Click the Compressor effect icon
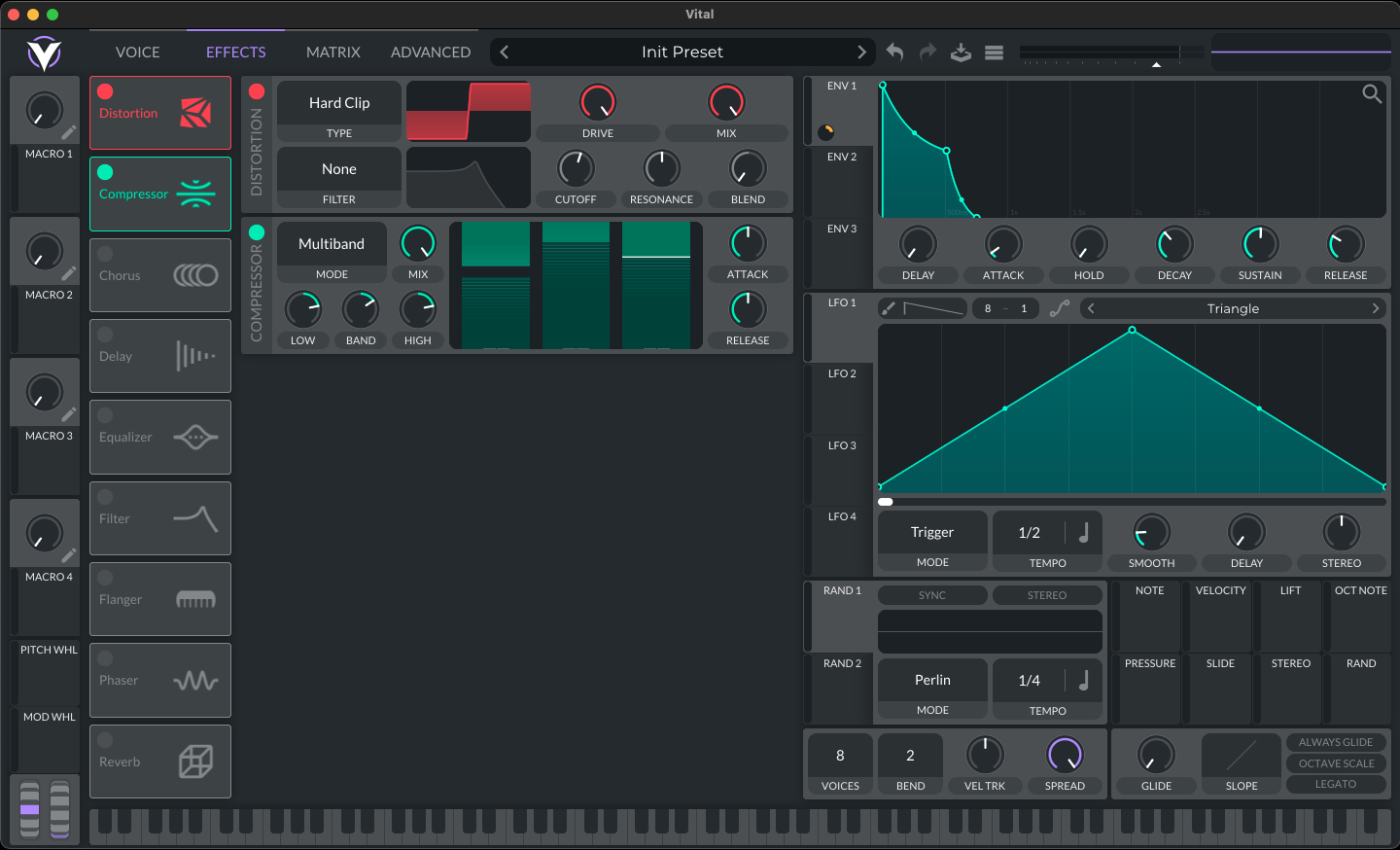Image resolution: width=1400 pixels, height=850 pixels. coord(195,194)
